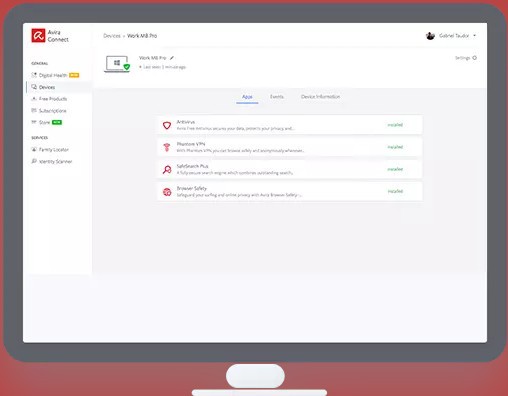Click the pencil icon to rename the device

coord(172,58)
